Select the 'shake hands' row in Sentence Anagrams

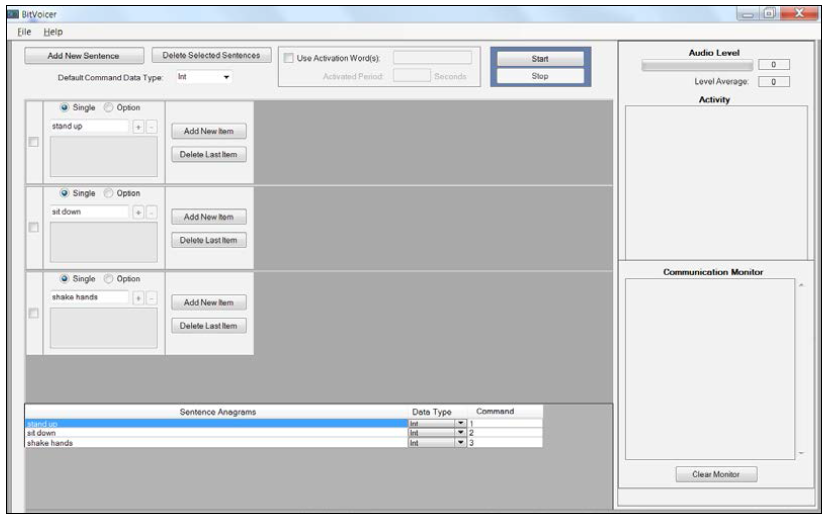[216, 442]
